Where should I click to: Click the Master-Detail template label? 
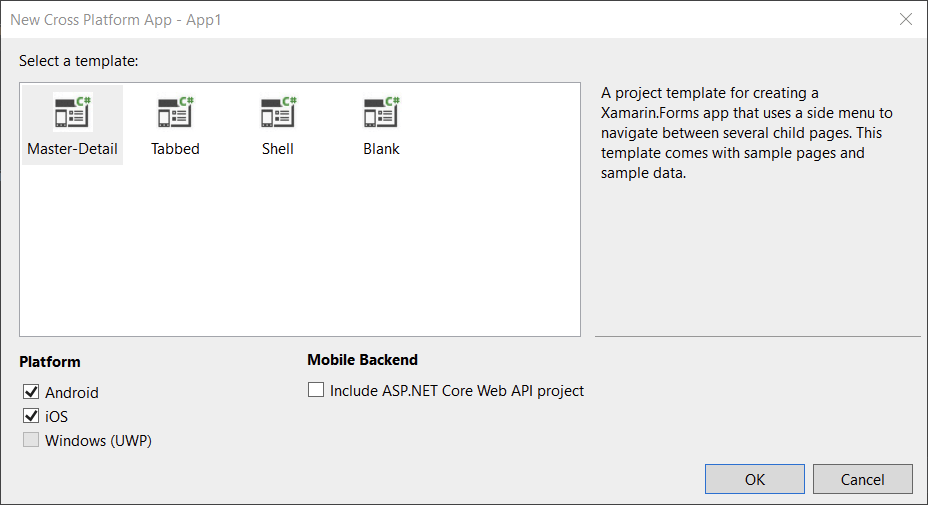[x=72, y=149]
